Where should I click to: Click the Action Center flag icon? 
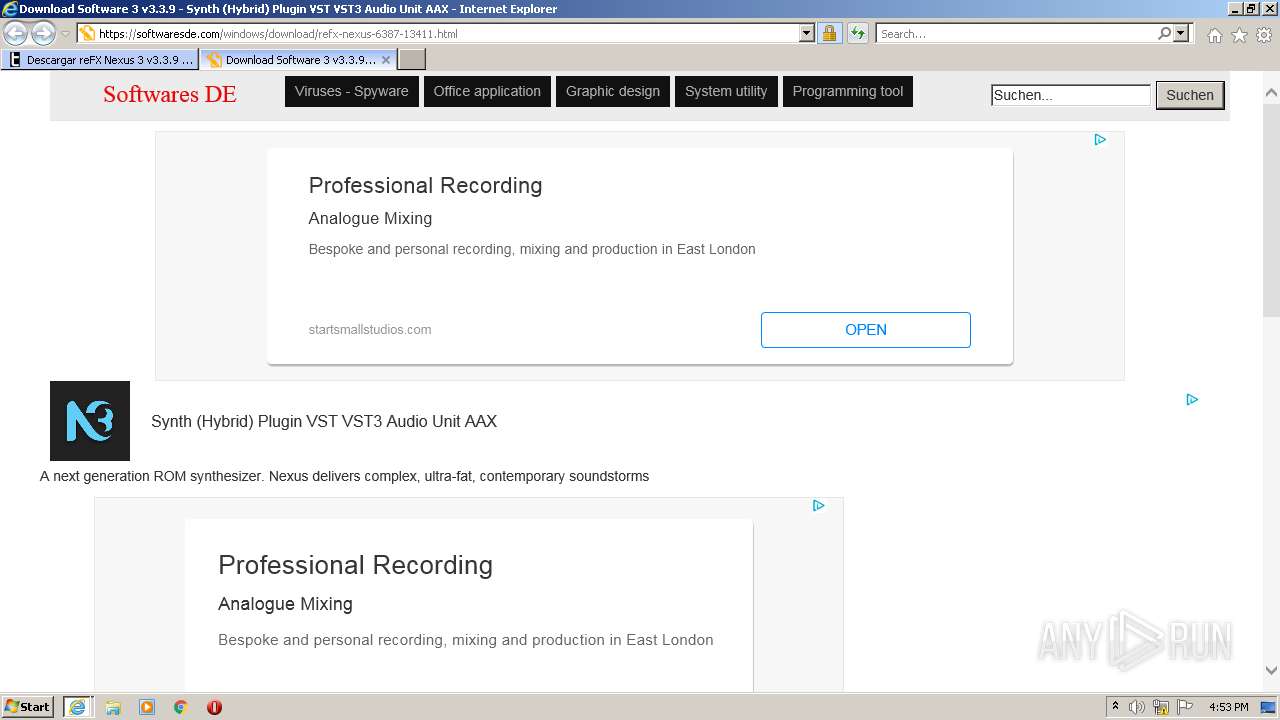pos(1185,707)
